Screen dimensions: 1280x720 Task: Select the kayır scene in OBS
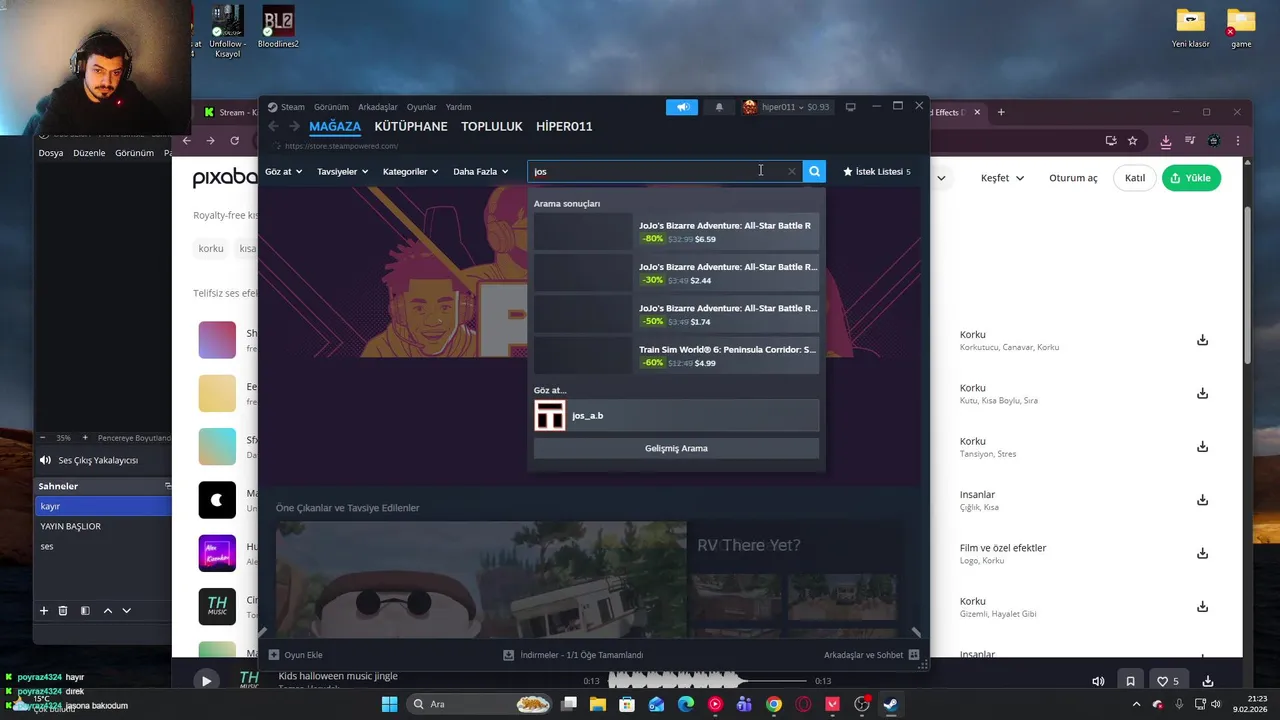tap(104, 506)
